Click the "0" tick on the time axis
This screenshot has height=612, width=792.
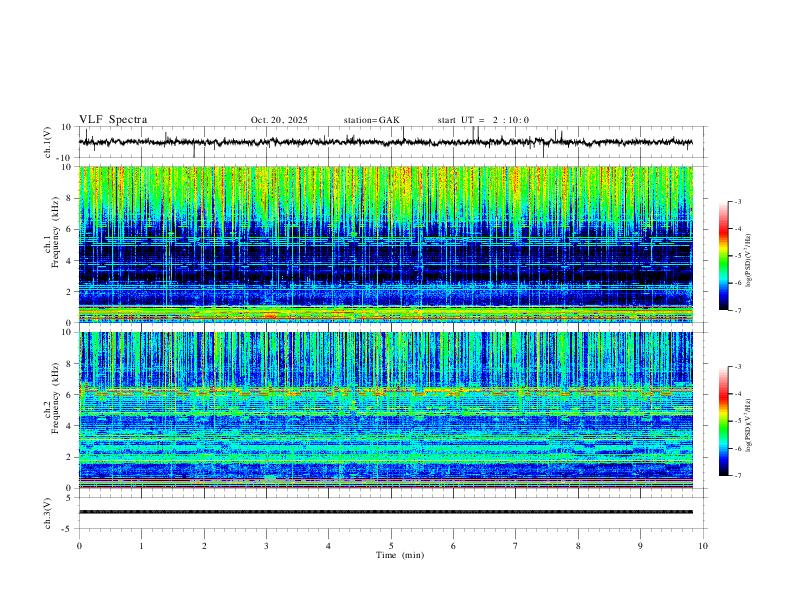[79, 546]
